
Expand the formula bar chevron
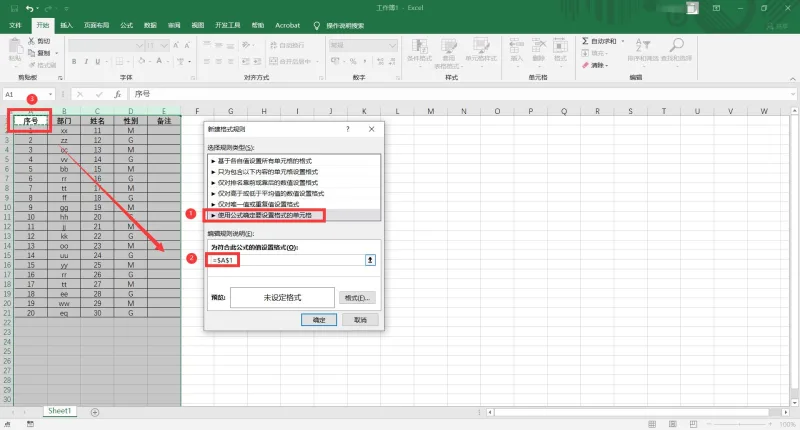coord(792,94)
